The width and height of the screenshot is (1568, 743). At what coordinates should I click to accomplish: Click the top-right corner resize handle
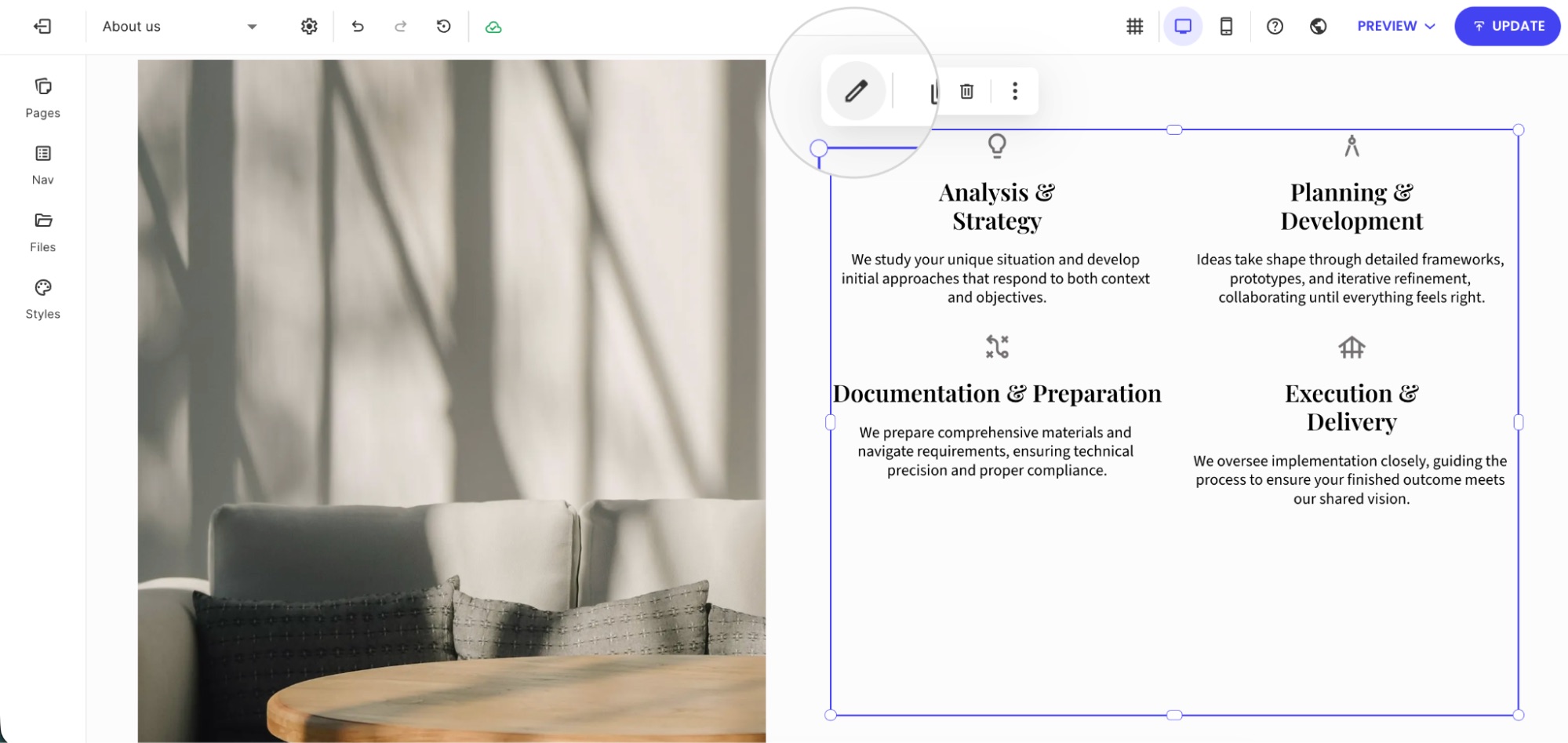(x=1519, y=129)
